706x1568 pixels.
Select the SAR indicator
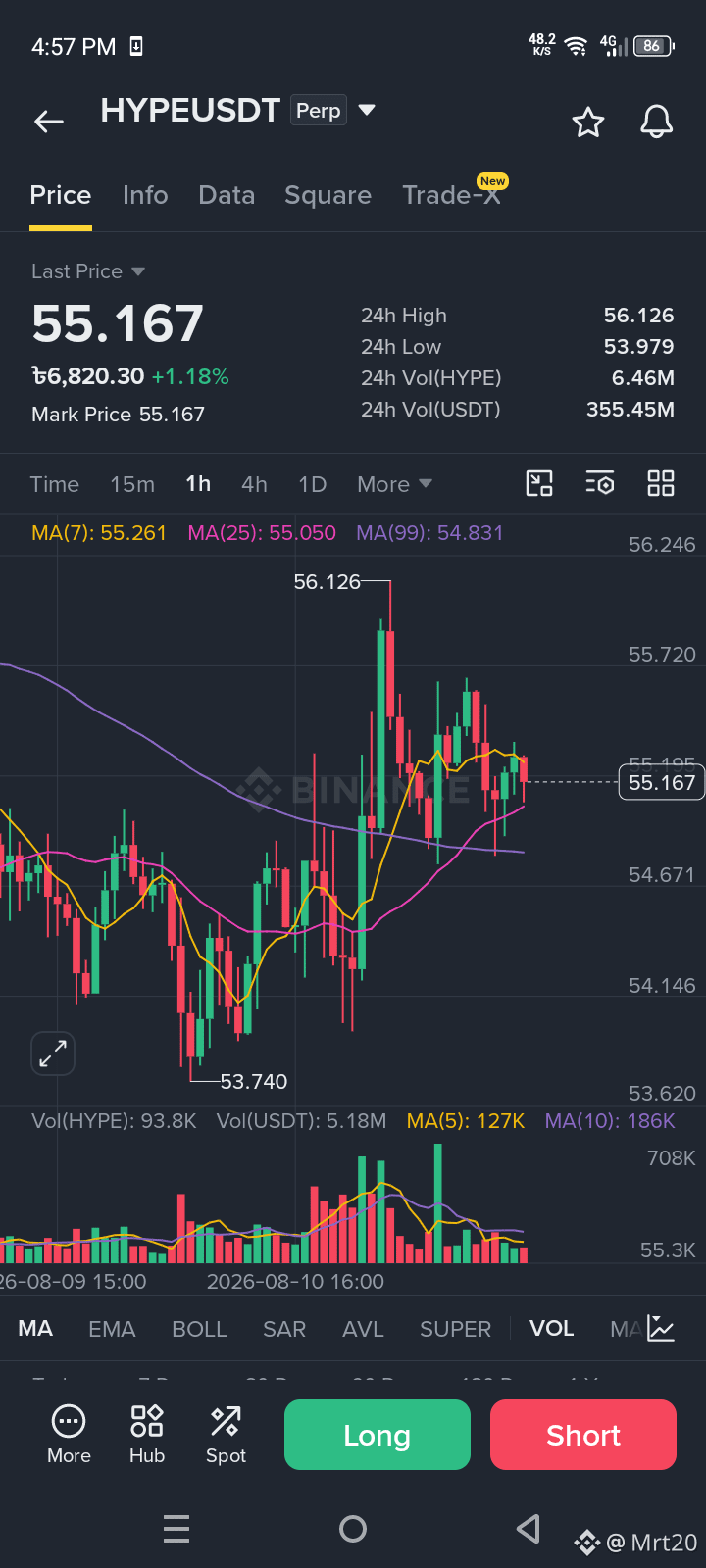click(x=284, y=1329)
